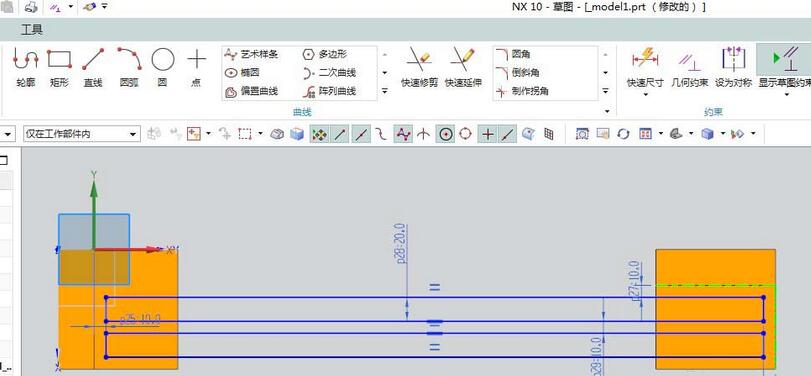Open the 工具 tab
Viewport: 811px width, 376px height.
point(32,30)
